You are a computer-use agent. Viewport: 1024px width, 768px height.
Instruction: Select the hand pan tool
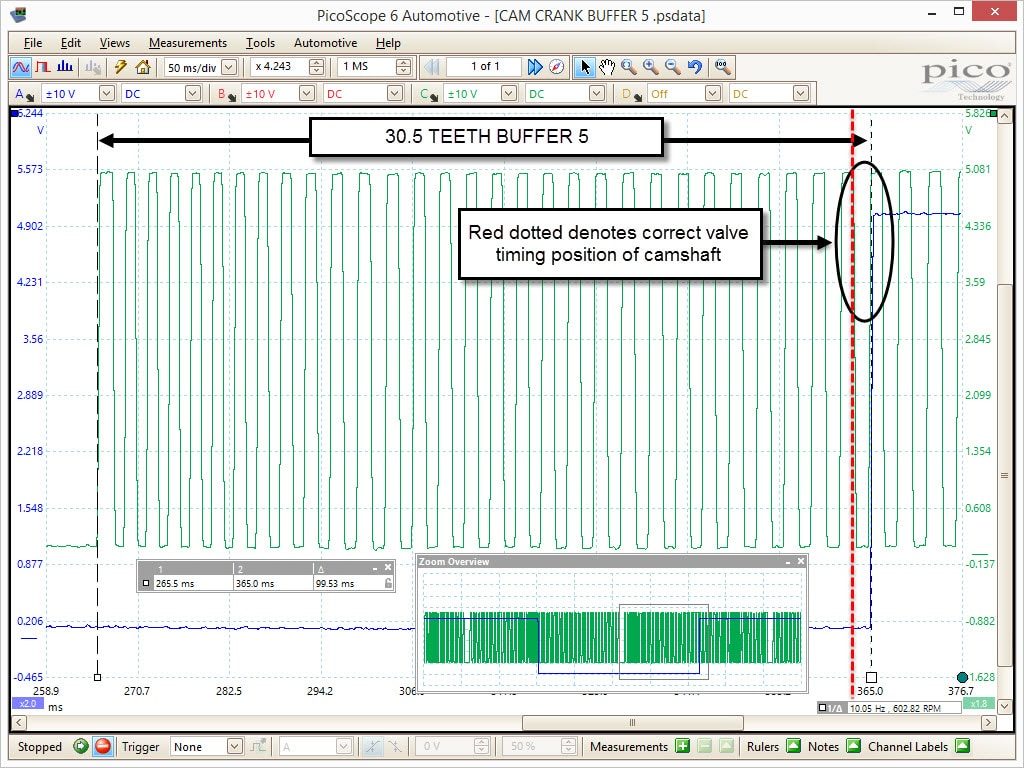(x=607, y=67)
